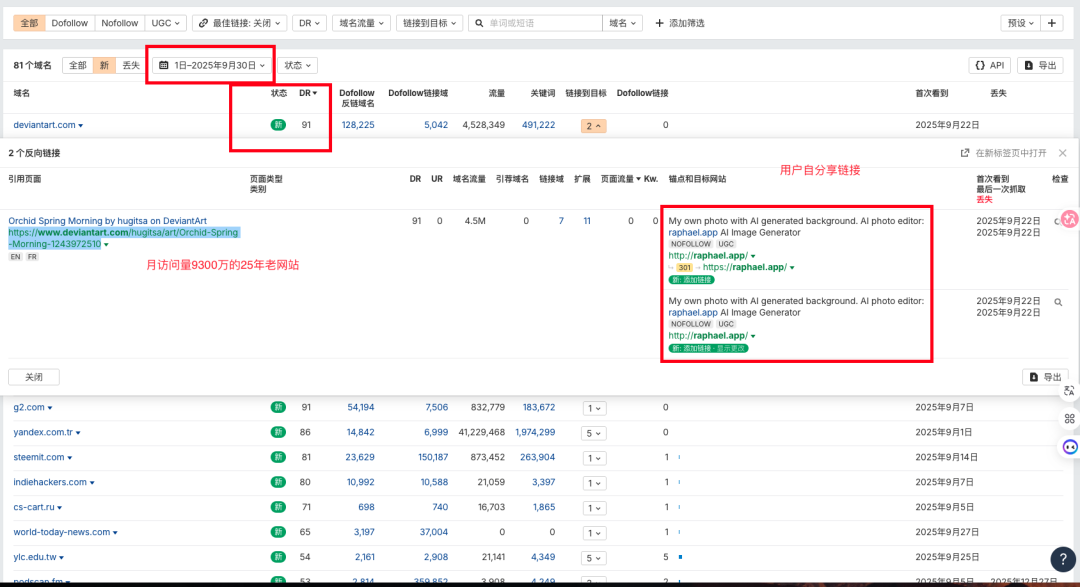Click 128,225 Dofollow backlink domains for deviantart.com
The width and height of the screenshot is (1080, 587).
coord(358,125)
